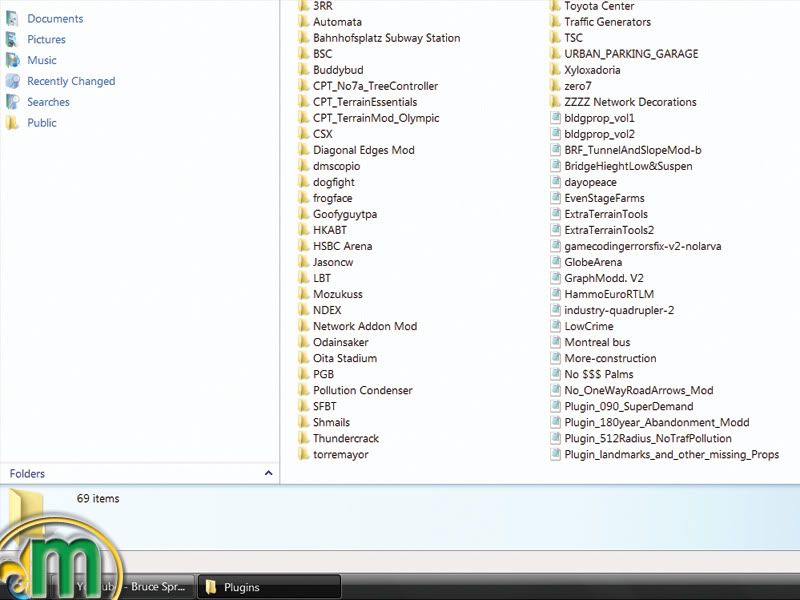
Task: Expand the Folders pane chevron
Action: 268,473
